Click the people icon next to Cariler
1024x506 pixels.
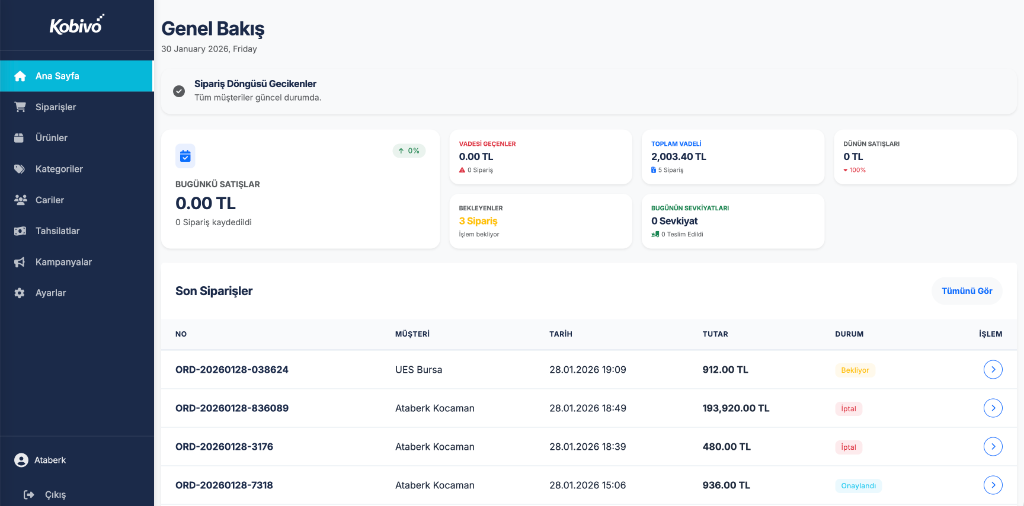[x=20, y=200]
